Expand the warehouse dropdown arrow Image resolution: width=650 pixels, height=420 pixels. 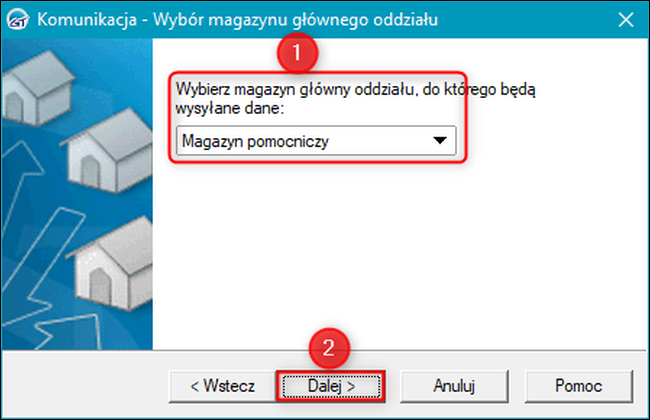point(439,141)
